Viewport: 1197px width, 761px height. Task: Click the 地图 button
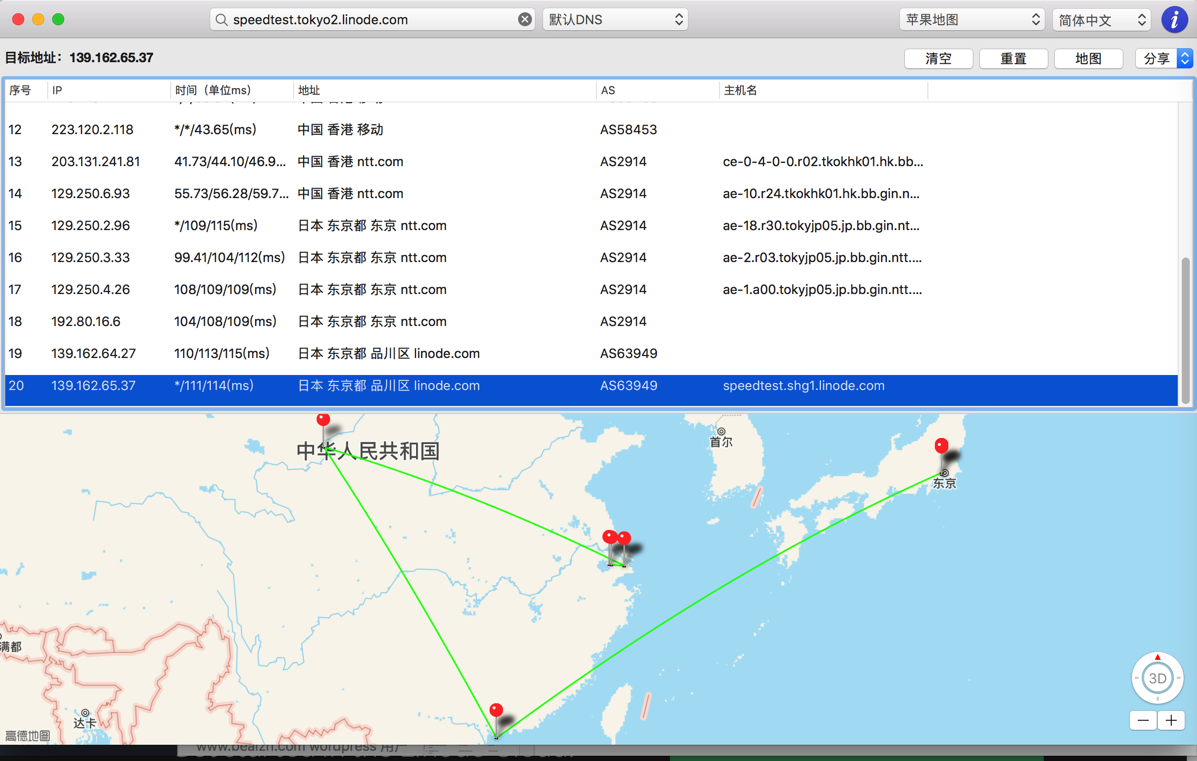coord(1088,59)
